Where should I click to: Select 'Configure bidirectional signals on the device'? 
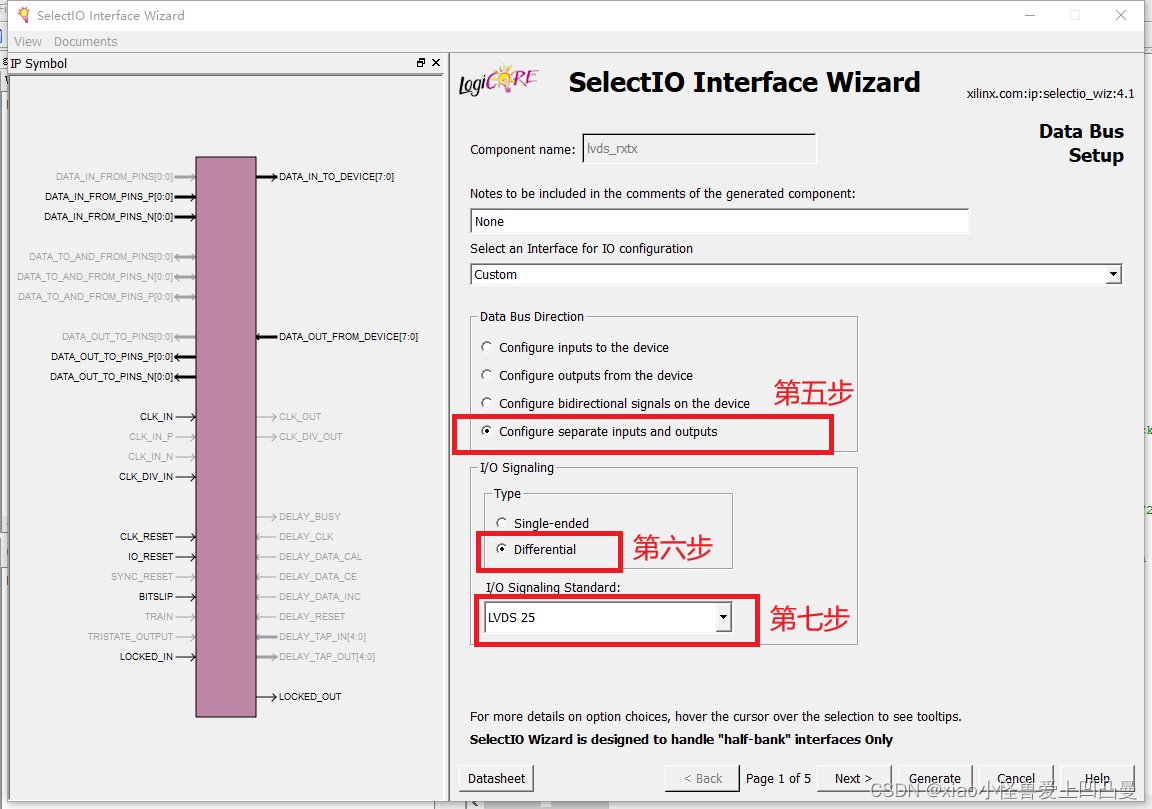point(486,404)
